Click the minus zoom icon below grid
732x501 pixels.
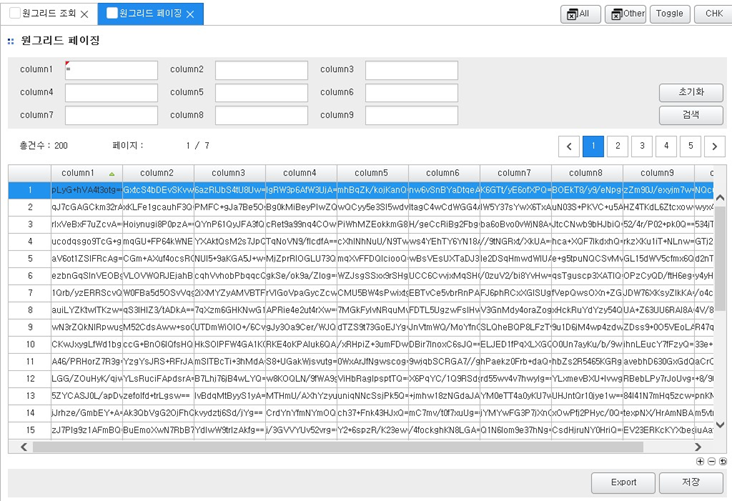coord(711,461)
